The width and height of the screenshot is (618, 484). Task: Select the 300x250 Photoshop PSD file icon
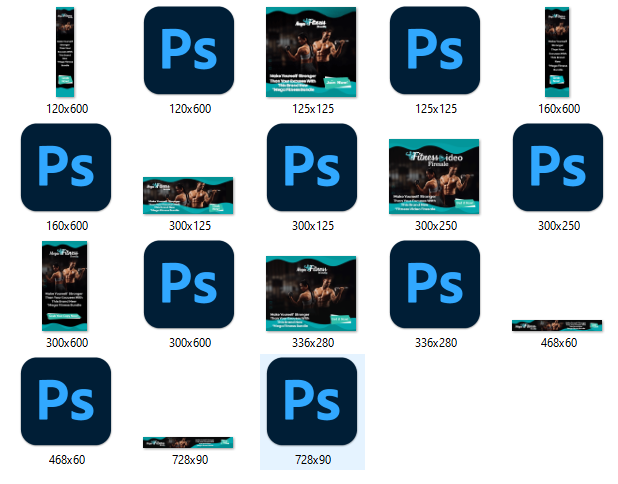point(558,168)
